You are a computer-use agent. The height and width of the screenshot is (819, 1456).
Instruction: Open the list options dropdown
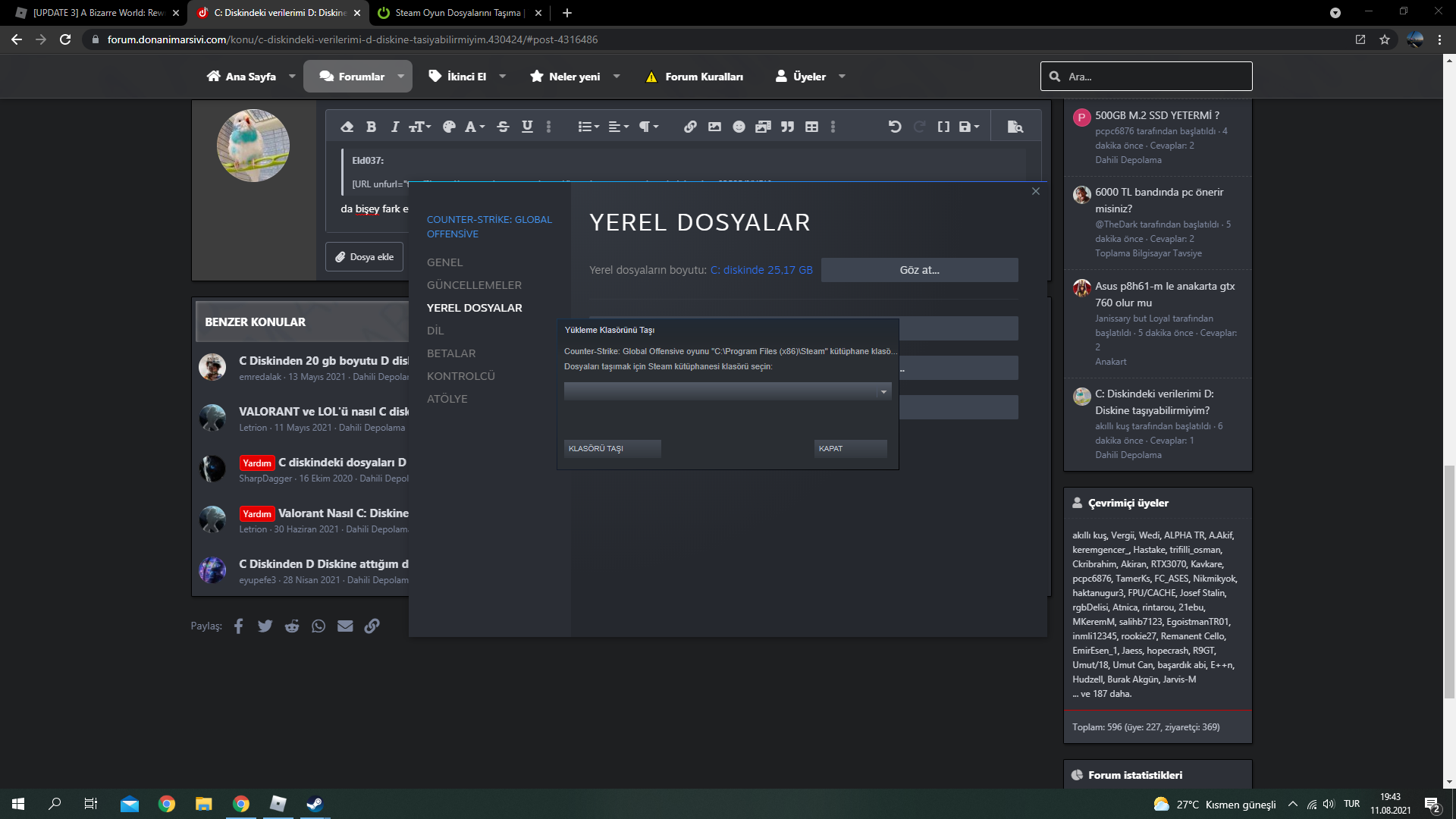pos(588,127)
